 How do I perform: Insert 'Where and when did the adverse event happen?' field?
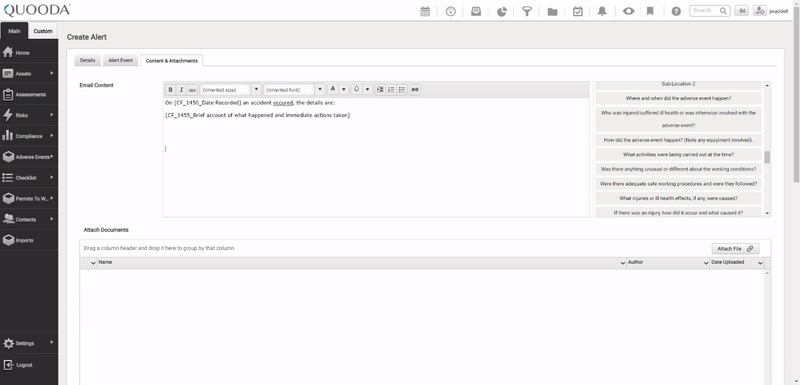pos(679,98)
